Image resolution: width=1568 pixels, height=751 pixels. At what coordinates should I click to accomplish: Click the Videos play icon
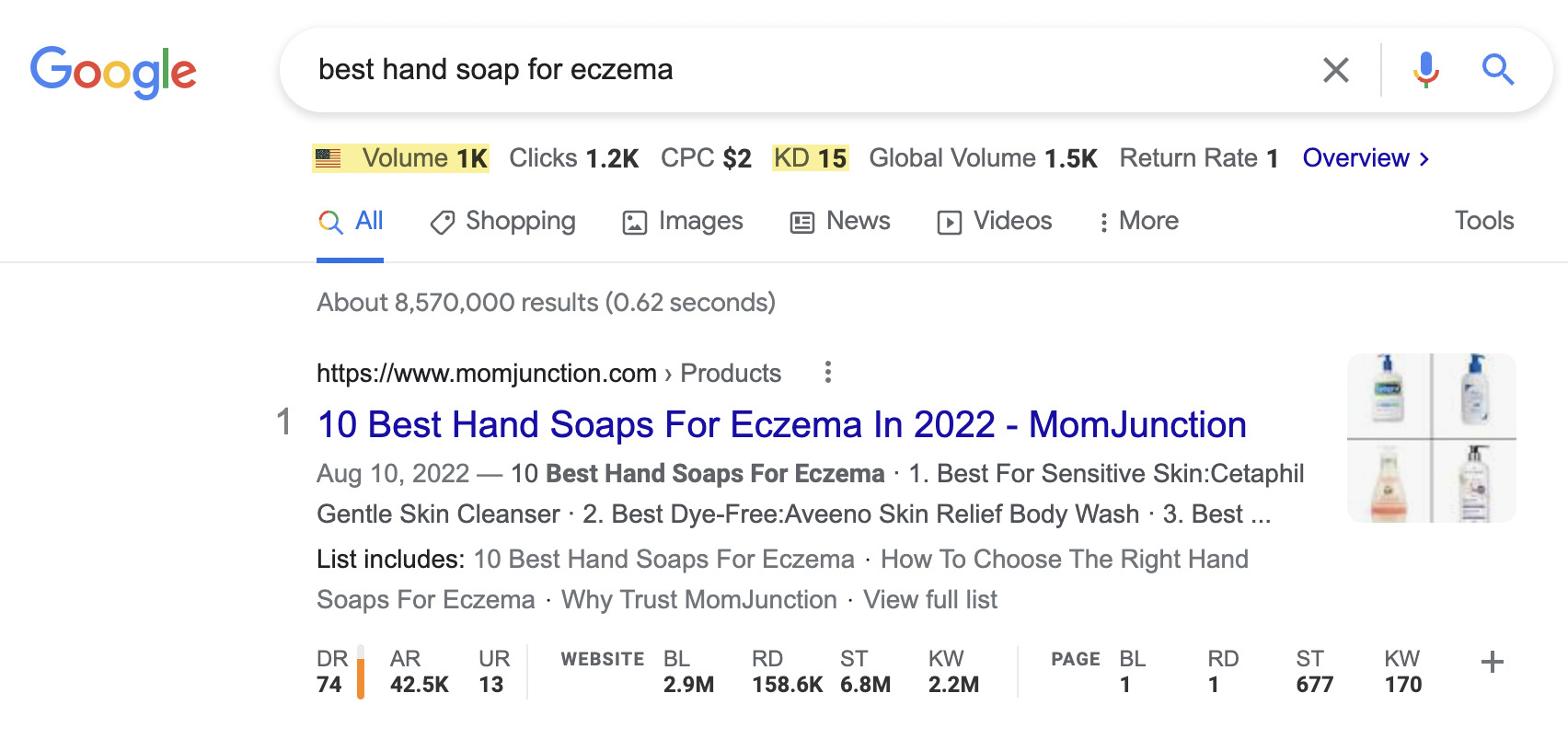[x=949, y=221]
